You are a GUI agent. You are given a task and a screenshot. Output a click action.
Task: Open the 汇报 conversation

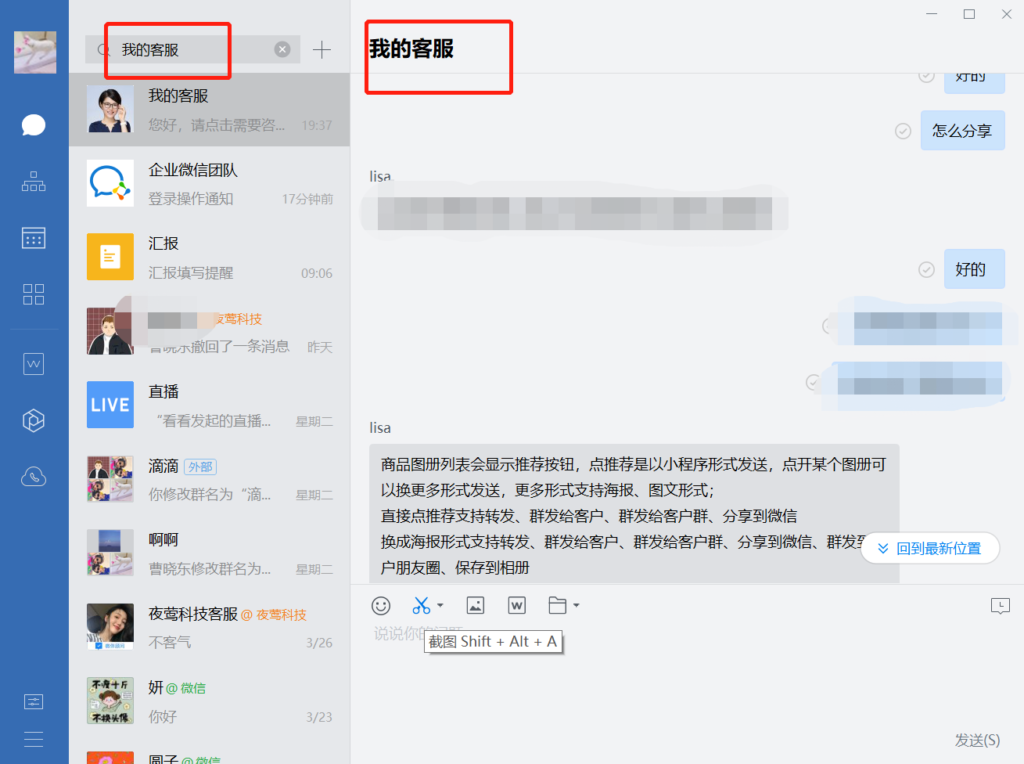(210, 257)
